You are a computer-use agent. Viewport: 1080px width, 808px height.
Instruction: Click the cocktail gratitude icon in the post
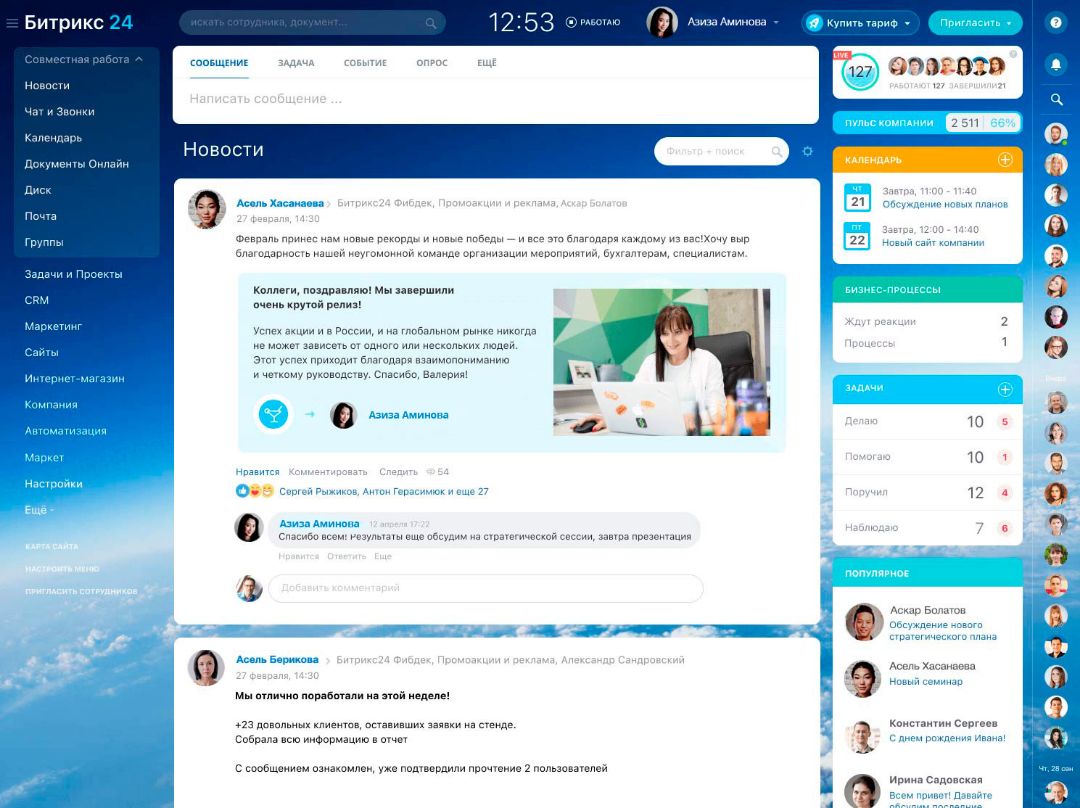click(273, 414)
